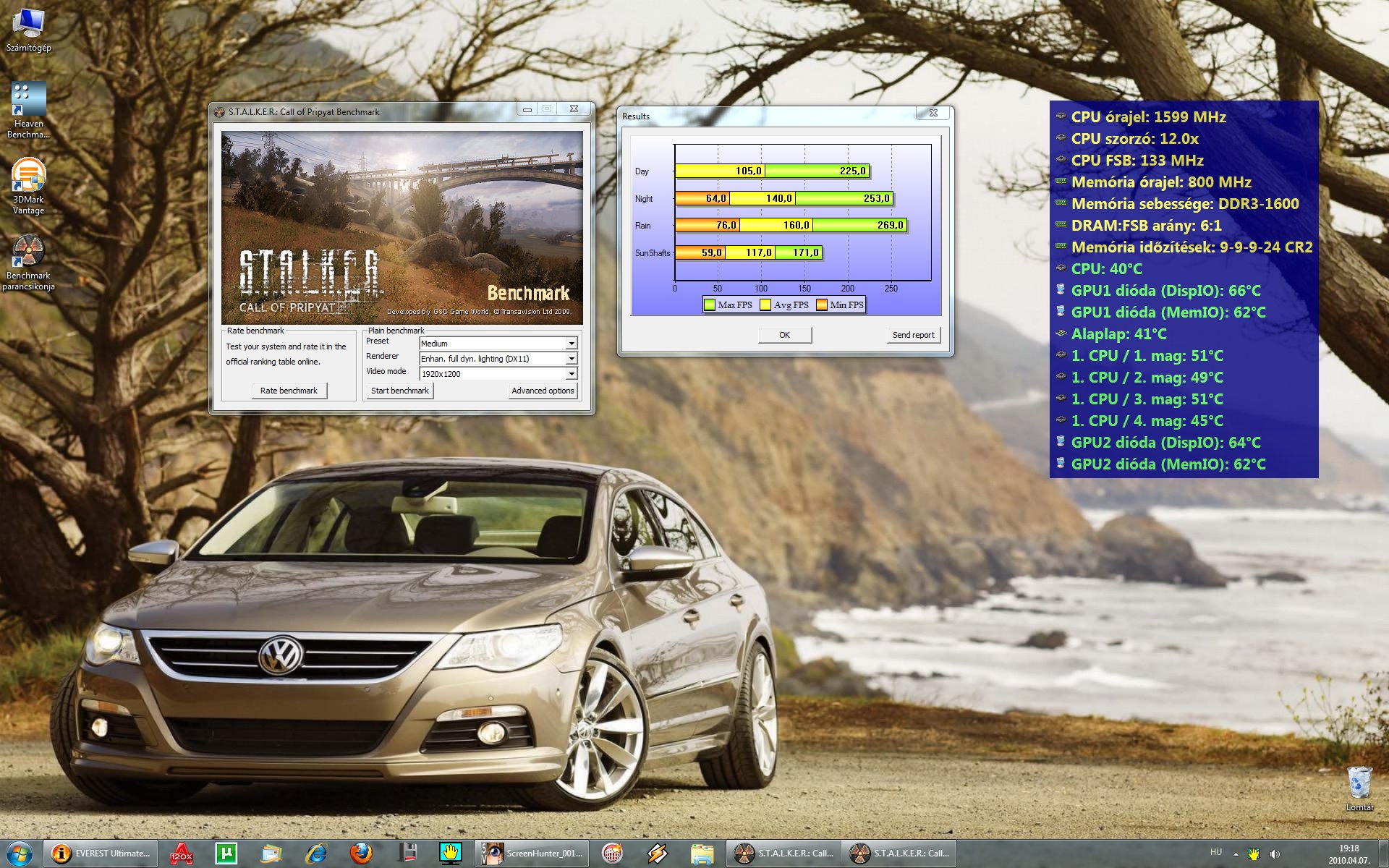The height and width of the screenshot is (868, 1389).
Task: Launch Firefox from the taskbar
Action: coord(361,854)
